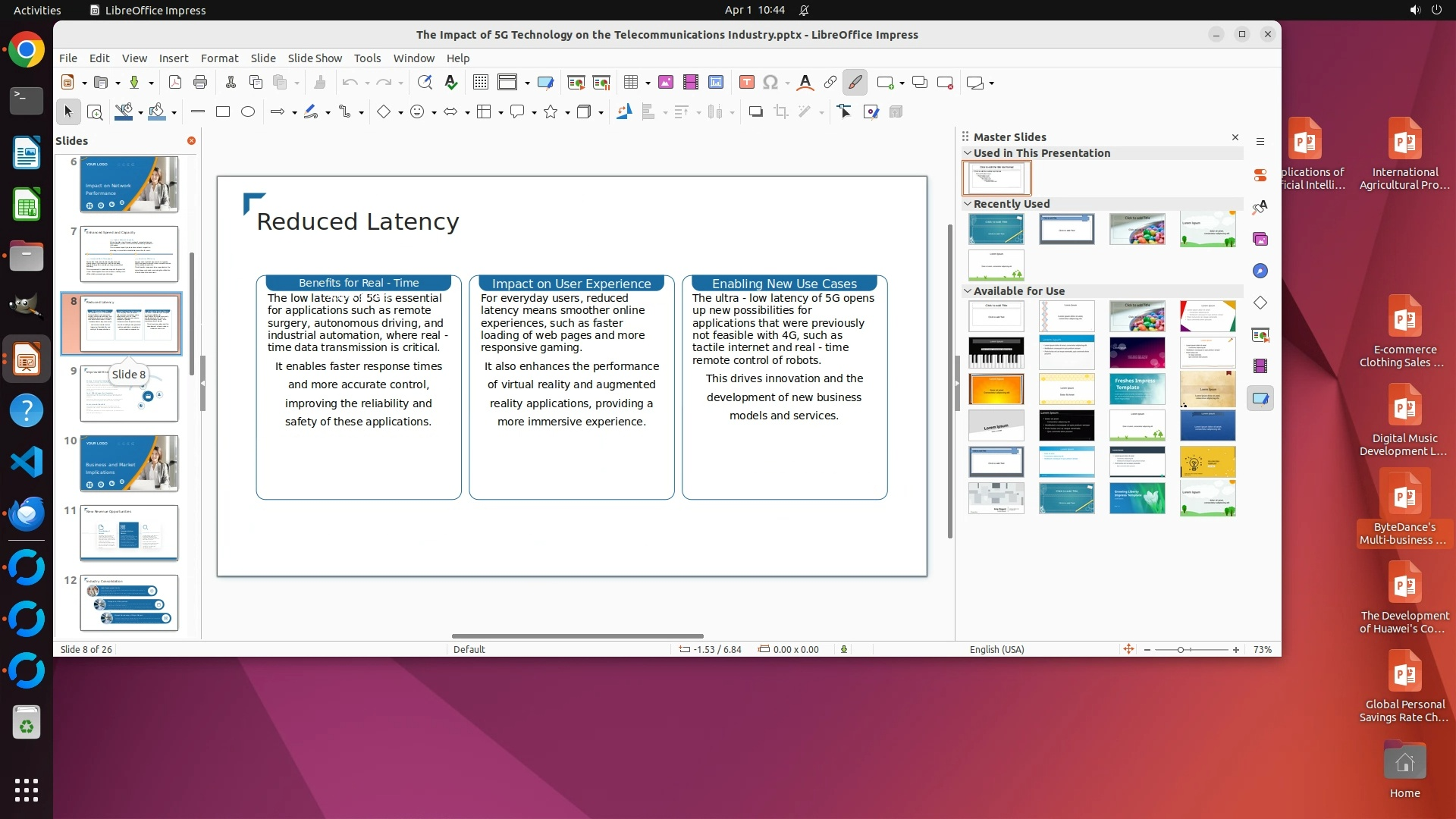Viewport: 1456px width, 819px height.
Task: Open the Slide Show menu
Action: tap(314, 58)
